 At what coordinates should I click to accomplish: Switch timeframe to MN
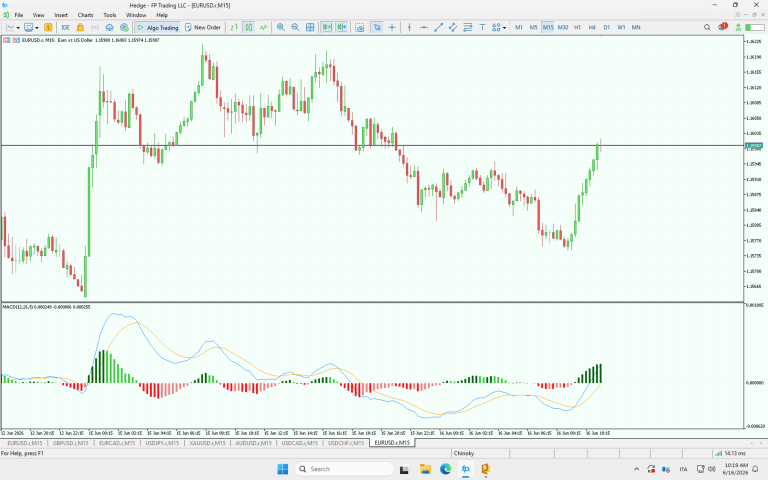pyautogui.click(x=636, y=27)
